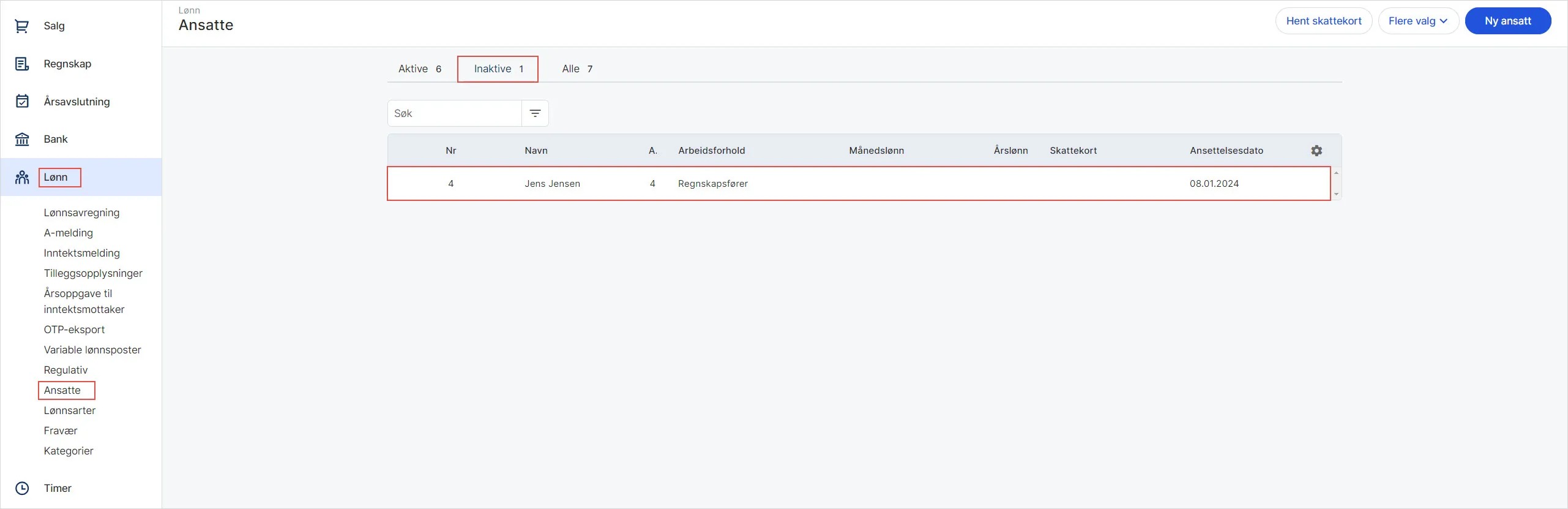
Task: Click the Regnskap ledger icon
Action: point(22,64)
